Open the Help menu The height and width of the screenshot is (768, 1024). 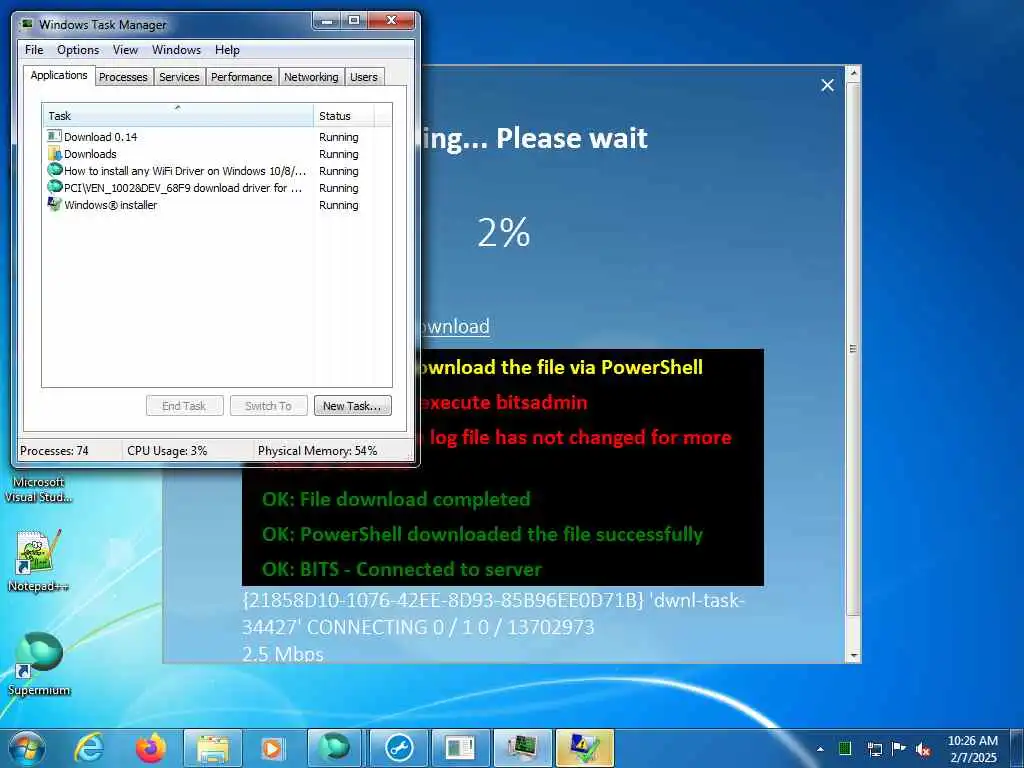point(227,50)
